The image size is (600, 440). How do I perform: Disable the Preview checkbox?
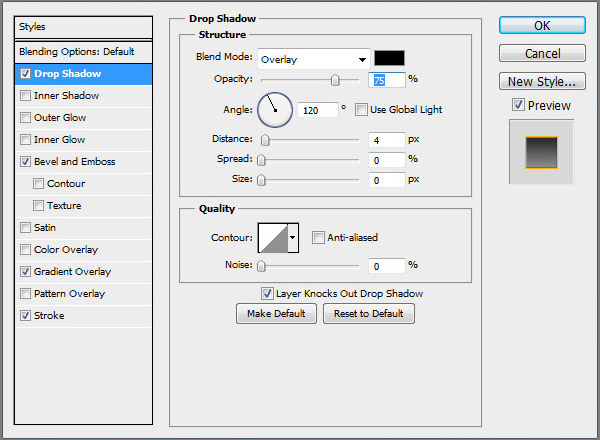pos(517,105)
